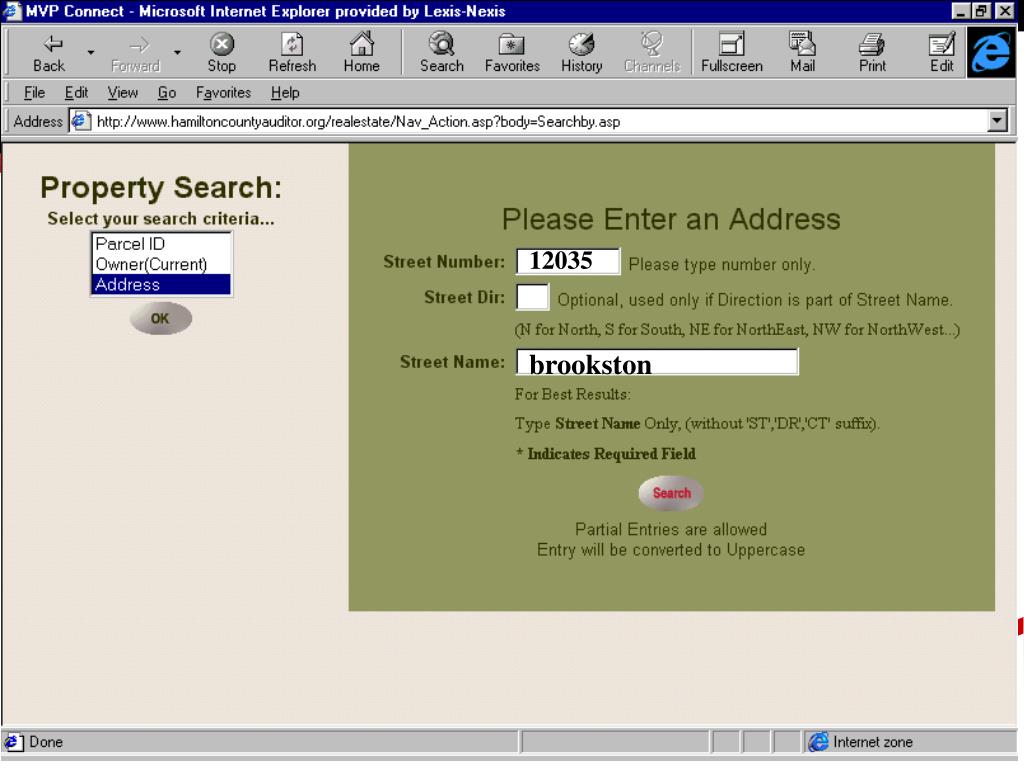The width and height of the screenshot is (1024, 768).
Task: Click the 'Property Search:' heading
Action: pyautogui.click(x=161, y=187)
